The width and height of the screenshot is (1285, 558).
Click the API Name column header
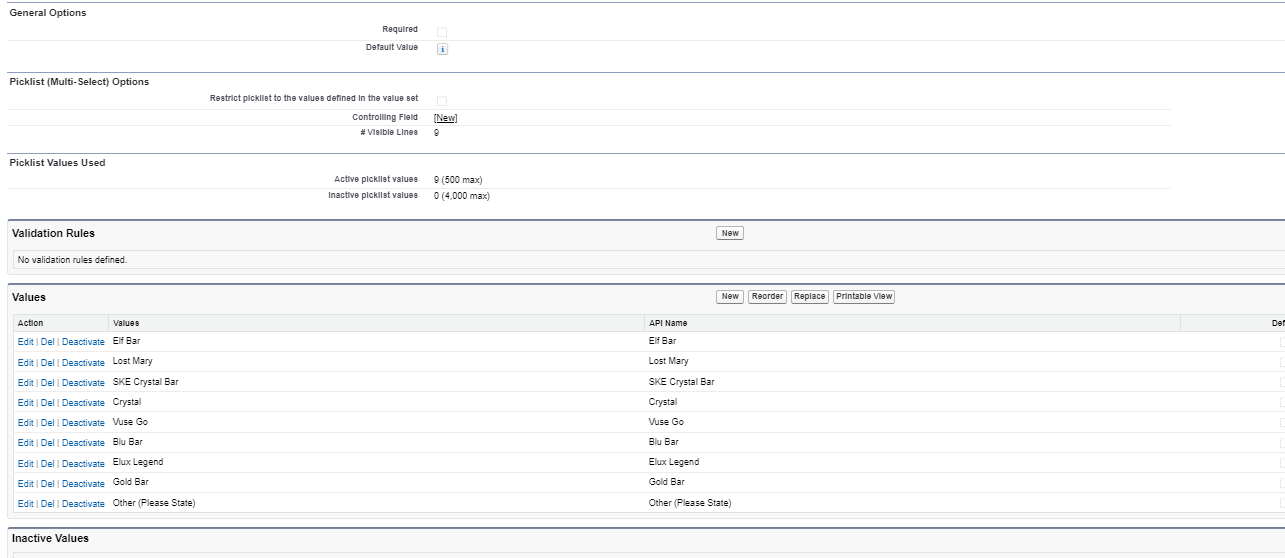(x=668, y=323)
